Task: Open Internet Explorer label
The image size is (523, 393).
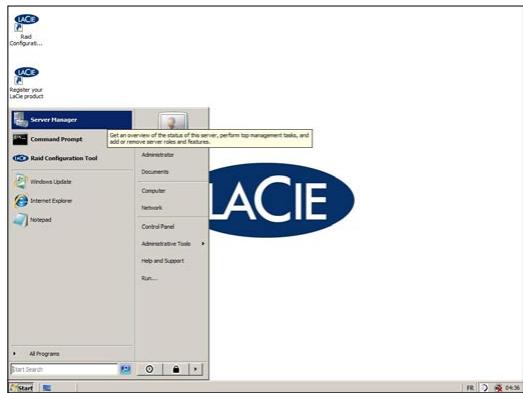Action: point(51,201)
